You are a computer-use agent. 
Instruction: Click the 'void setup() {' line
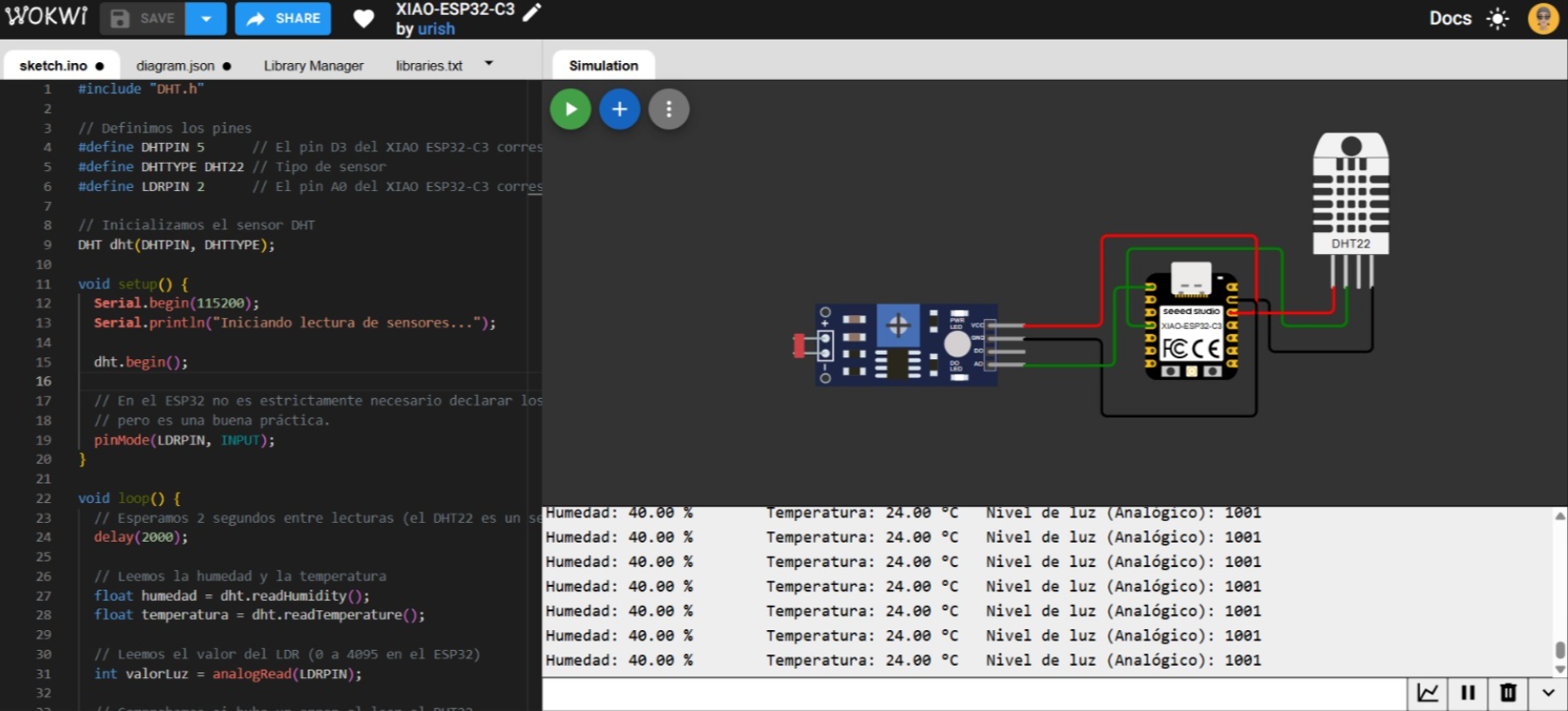click(x=133, y=283)
